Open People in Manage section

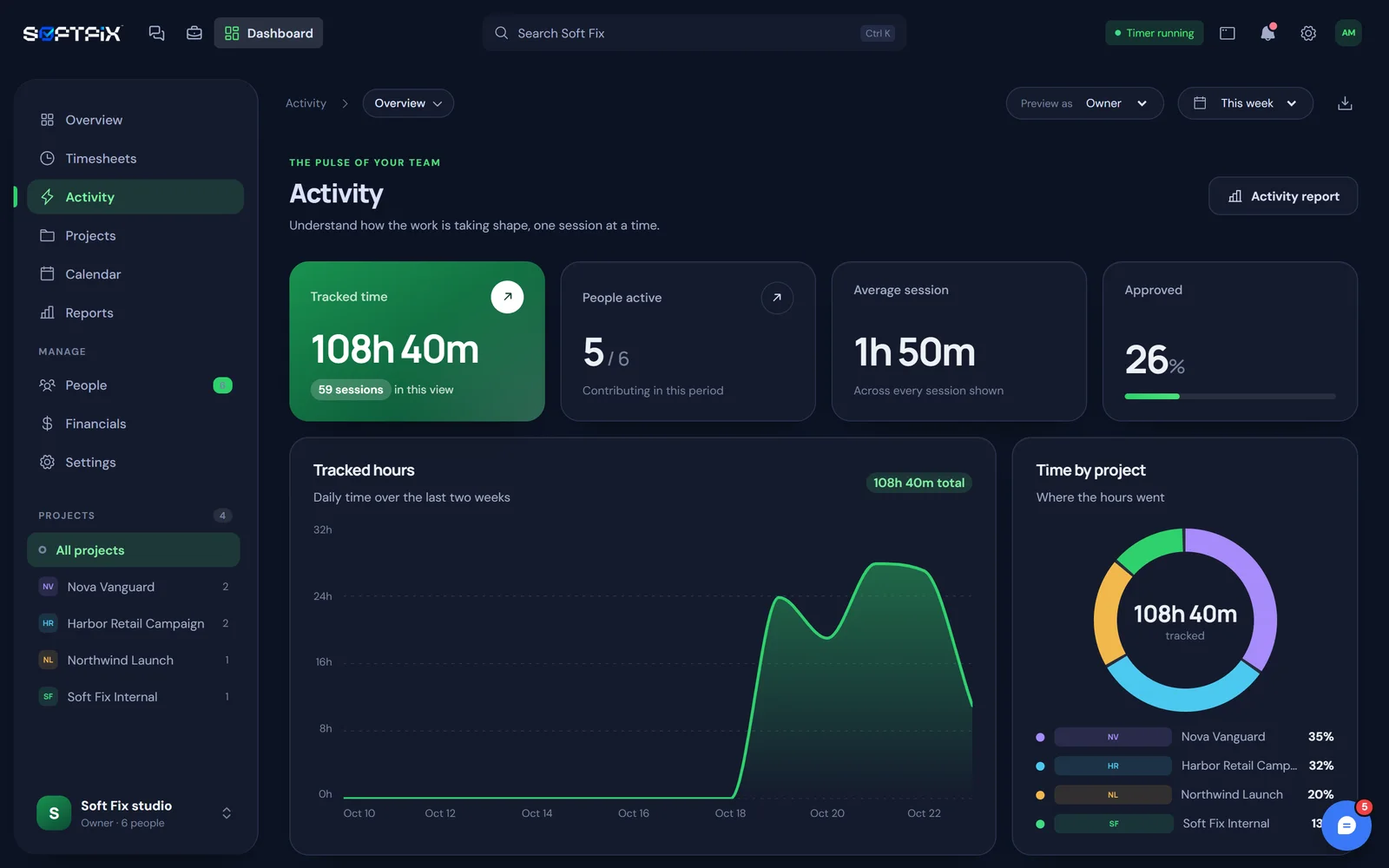point(135,385)
